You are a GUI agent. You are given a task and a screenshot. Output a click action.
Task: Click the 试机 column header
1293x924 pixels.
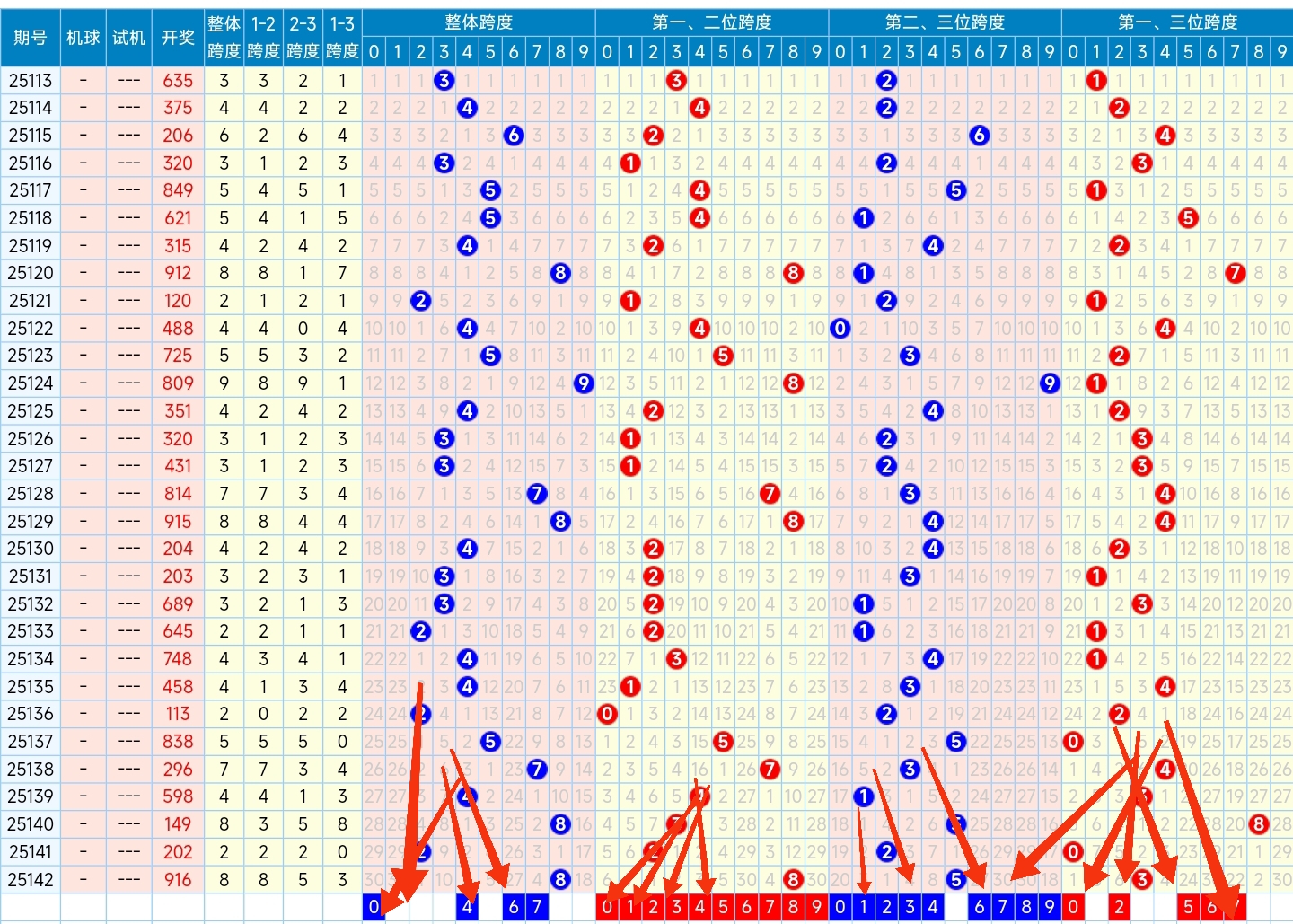coord(128,38)
